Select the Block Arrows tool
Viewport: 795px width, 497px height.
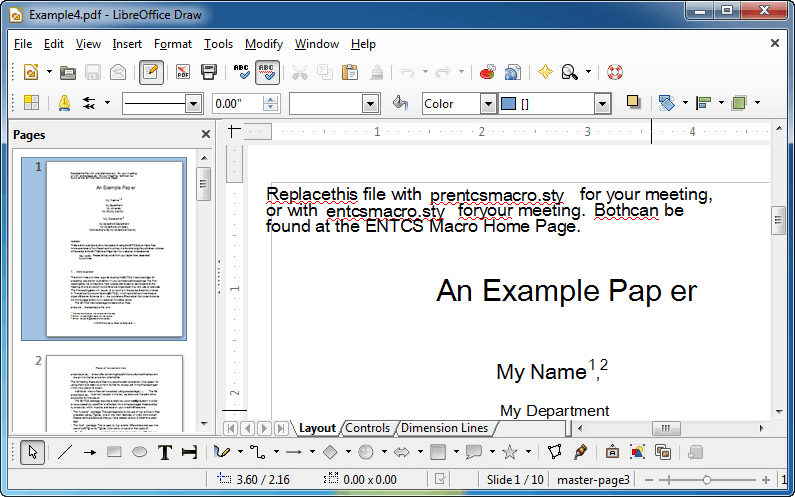(x=402, y=452)
